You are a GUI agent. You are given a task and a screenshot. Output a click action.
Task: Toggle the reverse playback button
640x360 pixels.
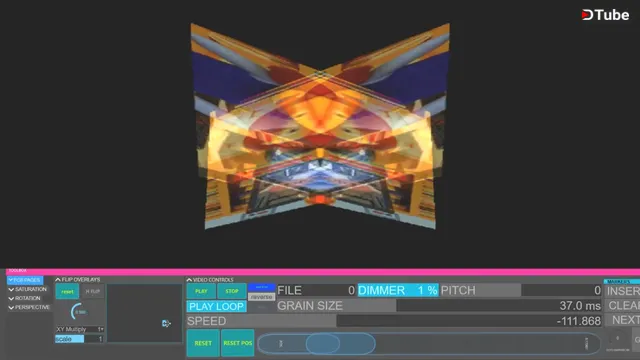coord(262,297)
